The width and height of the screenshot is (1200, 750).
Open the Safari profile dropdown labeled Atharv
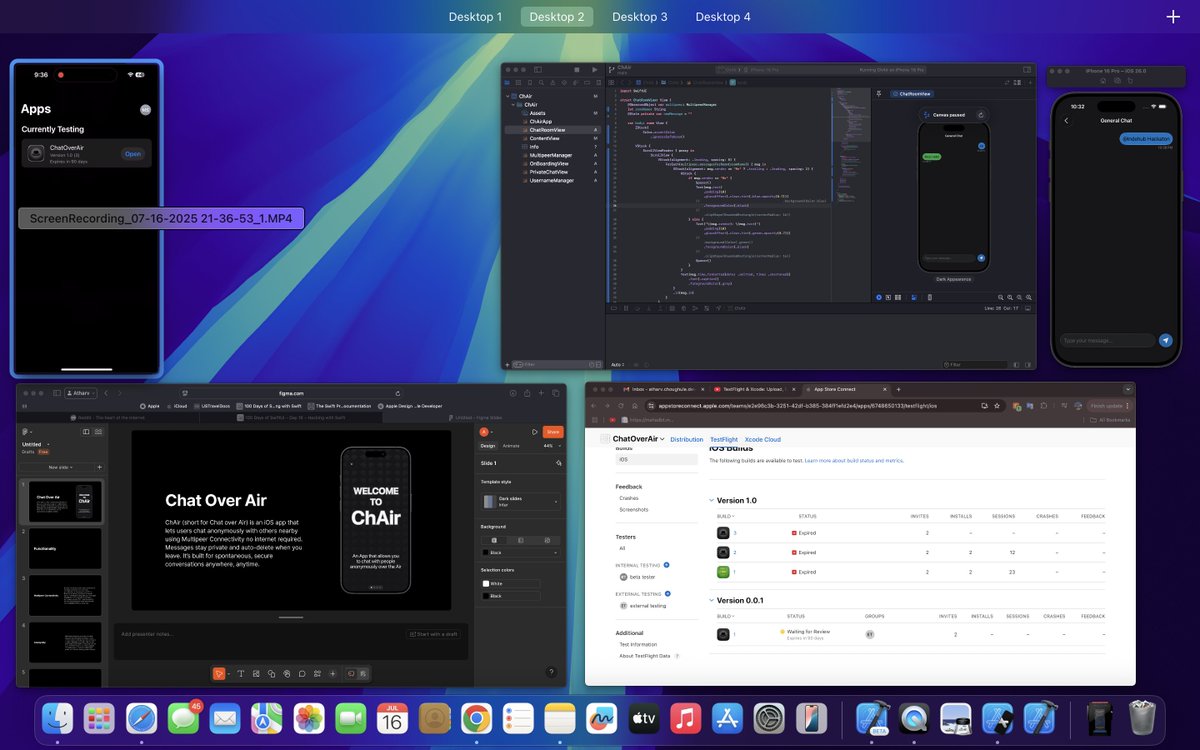click(81, 393)
